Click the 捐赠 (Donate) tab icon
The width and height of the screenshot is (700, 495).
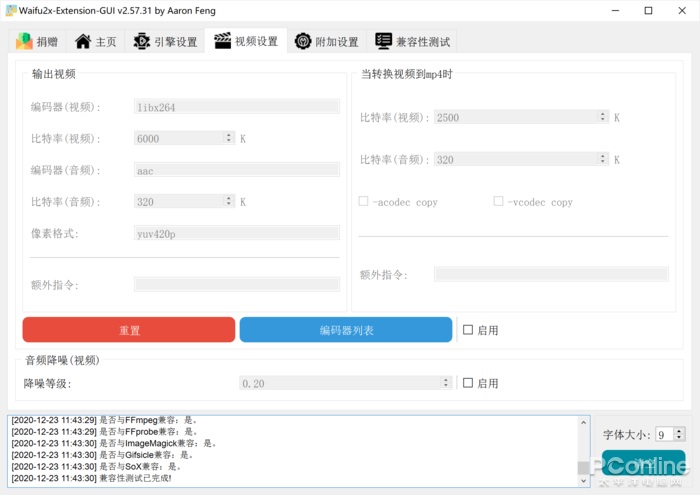pos(24,42)
